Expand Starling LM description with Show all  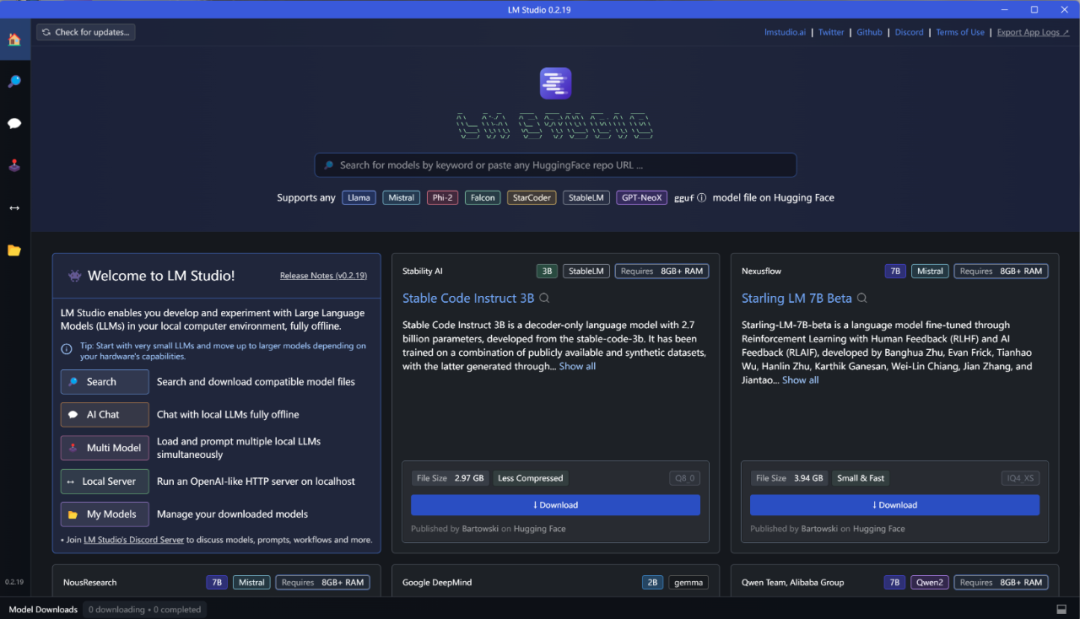point(800,380)
